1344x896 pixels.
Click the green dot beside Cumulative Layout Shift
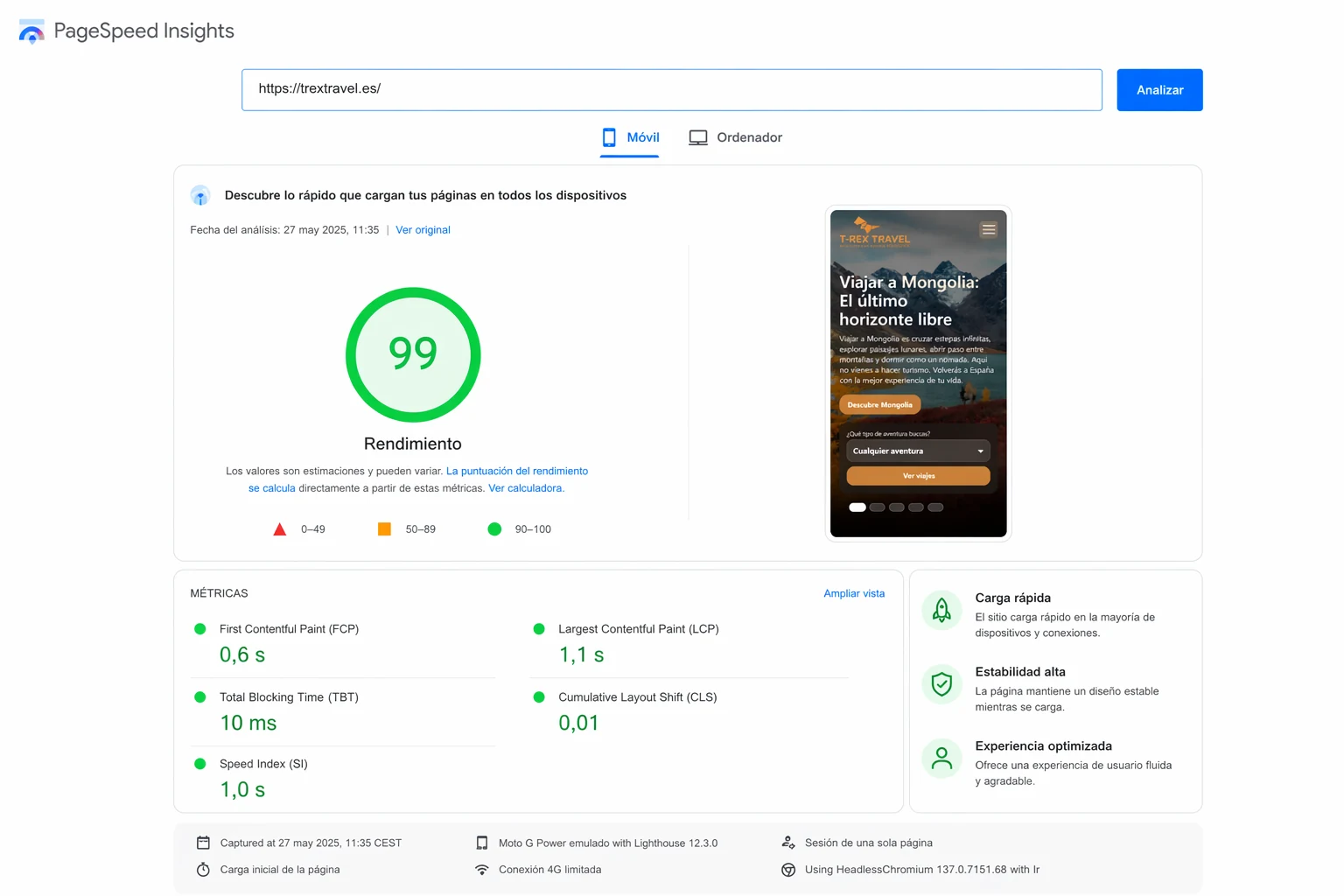(x=539, y=697)
